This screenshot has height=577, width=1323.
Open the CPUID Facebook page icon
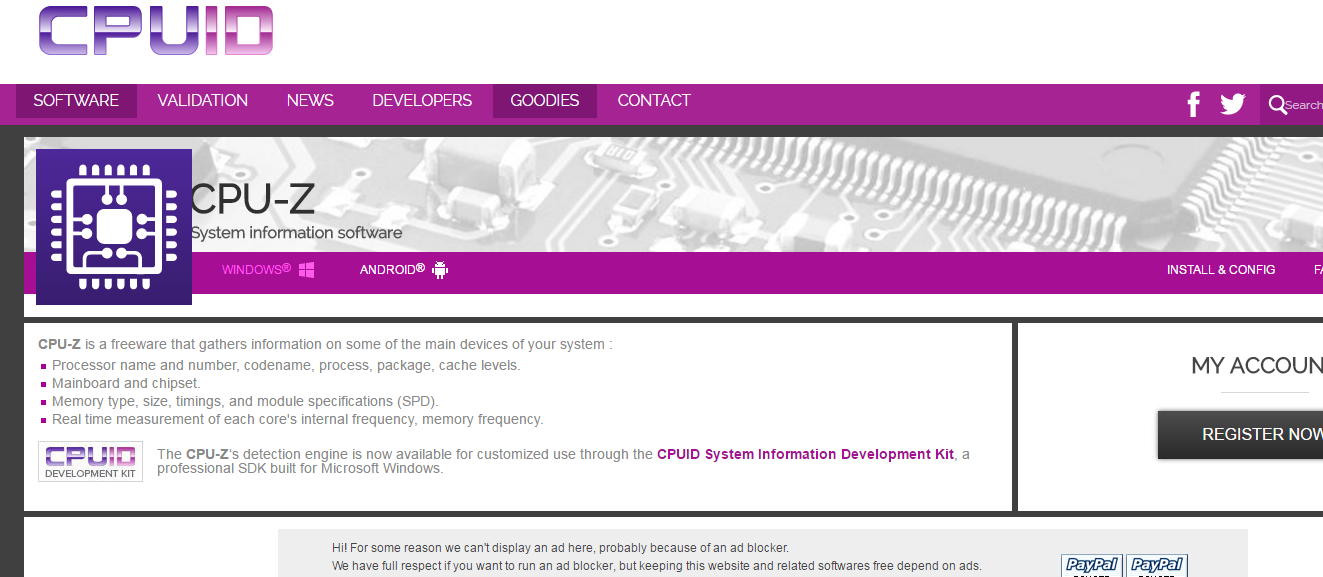(x=1193, y=104)
